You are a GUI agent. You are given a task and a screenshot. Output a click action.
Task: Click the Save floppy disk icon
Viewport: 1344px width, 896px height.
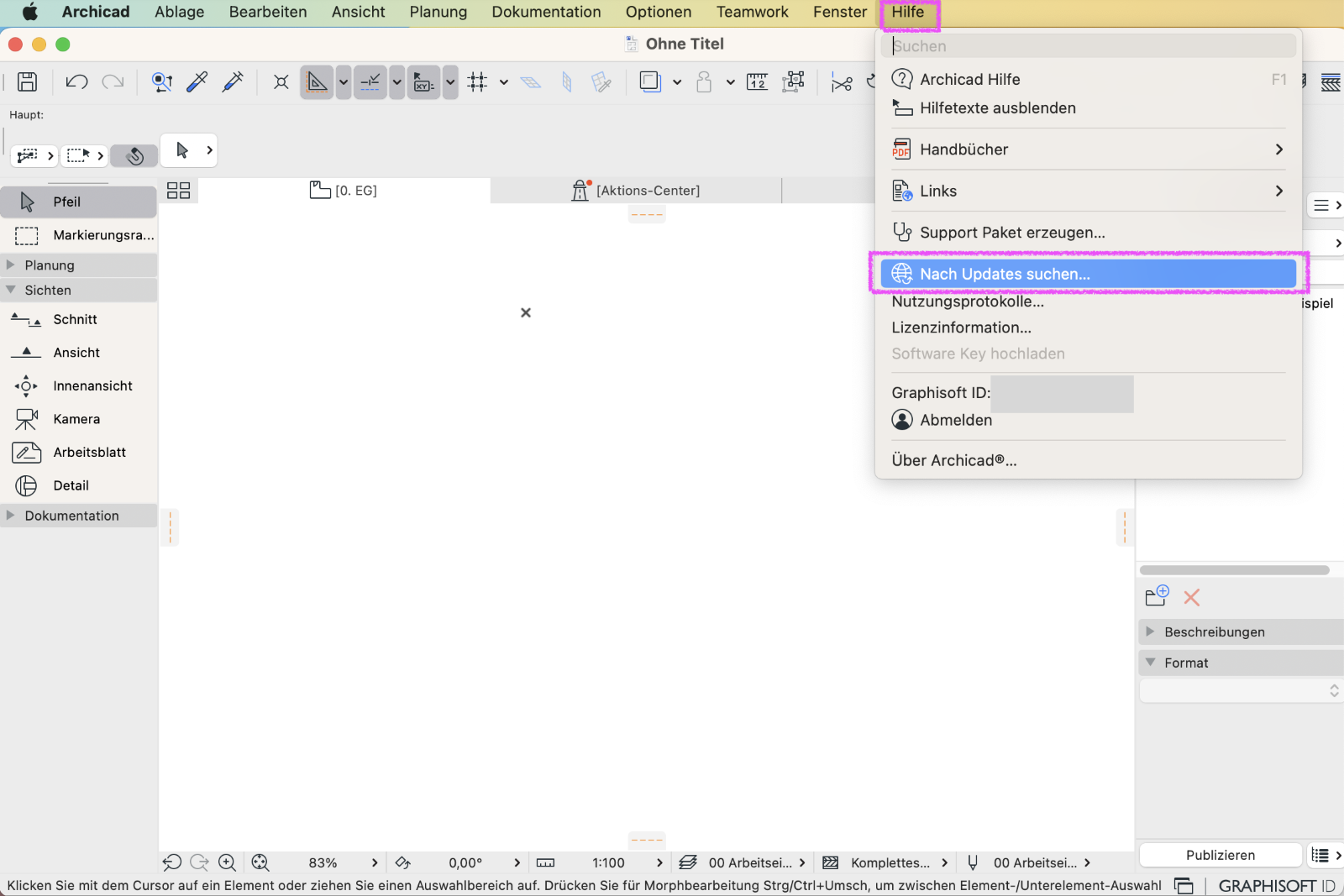pos(27,81)
